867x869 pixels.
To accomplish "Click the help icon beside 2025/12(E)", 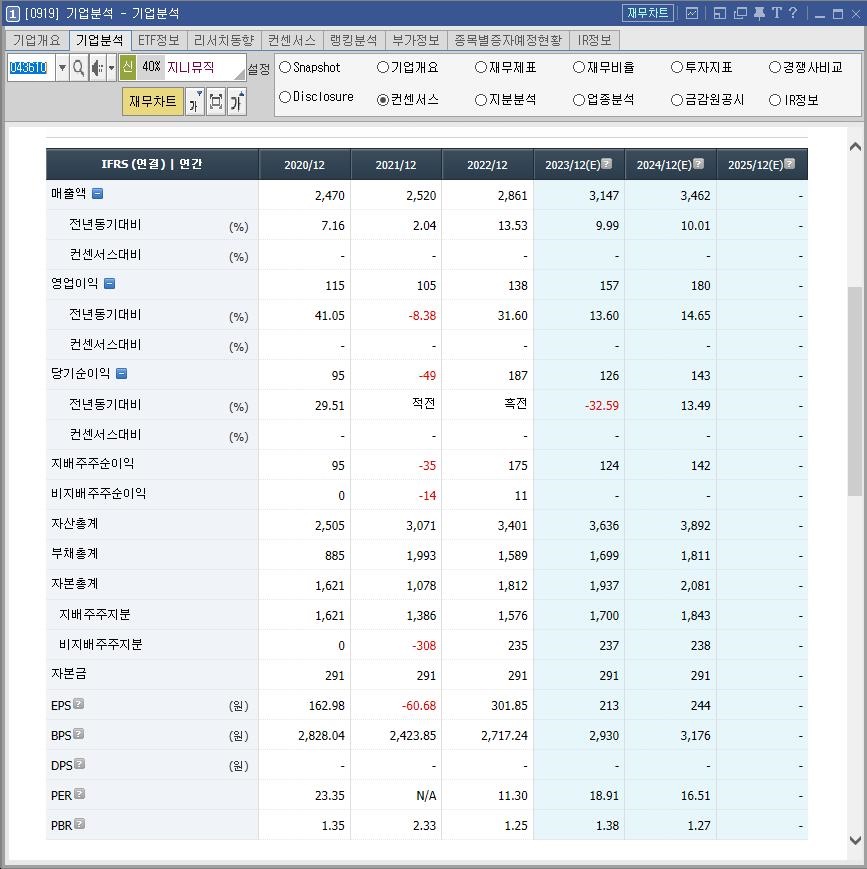I will 790,163.
